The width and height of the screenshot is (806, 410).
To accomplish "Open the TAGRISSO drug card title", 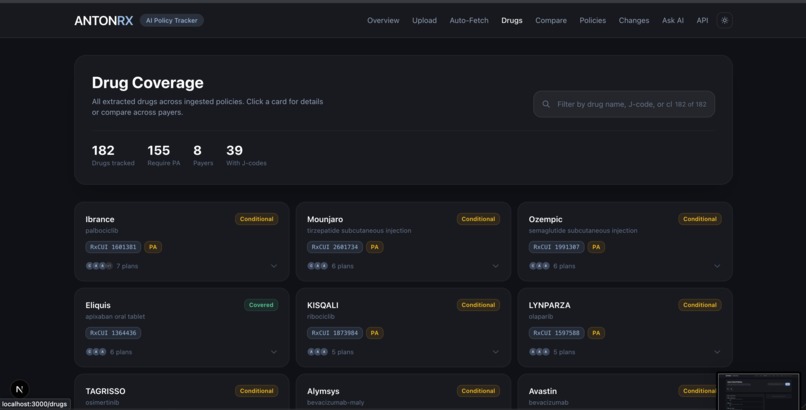I will click(105, 391).
